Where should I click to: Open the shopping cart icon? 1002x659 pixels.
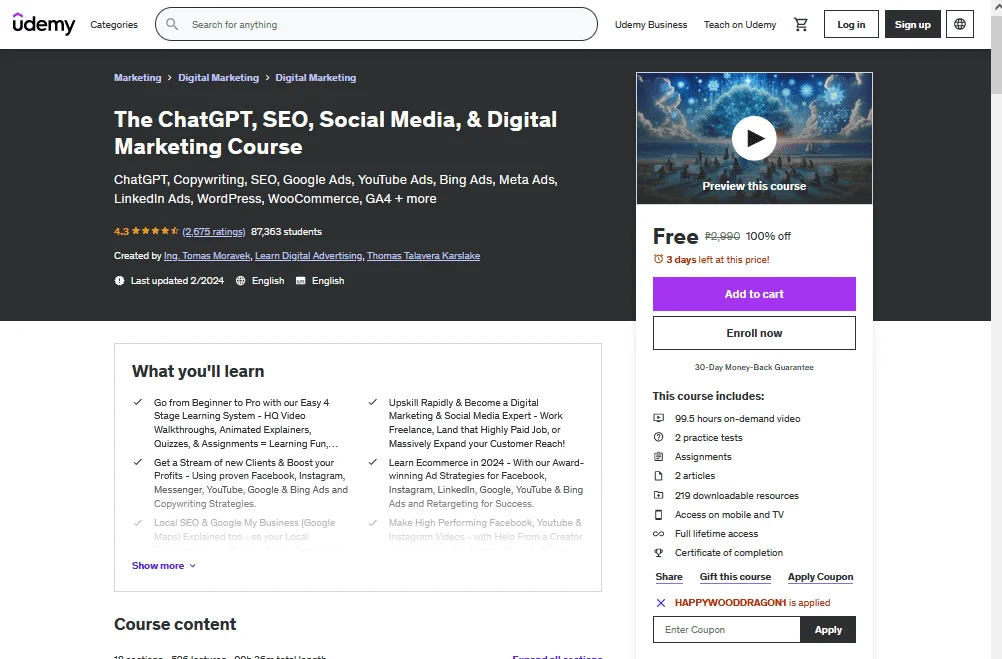coord(800,24)
